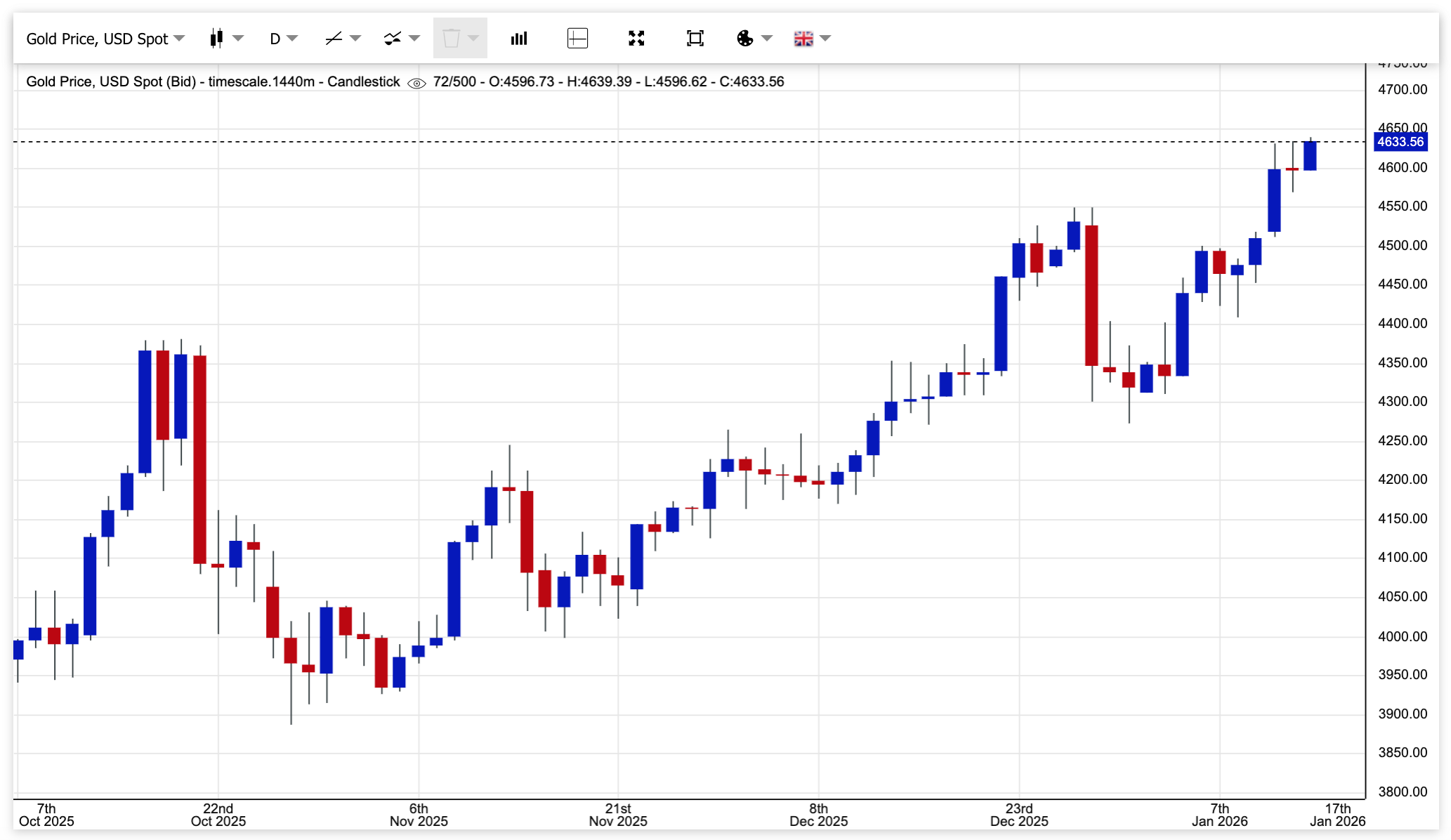Click the volume bars icon

(519, 38)
